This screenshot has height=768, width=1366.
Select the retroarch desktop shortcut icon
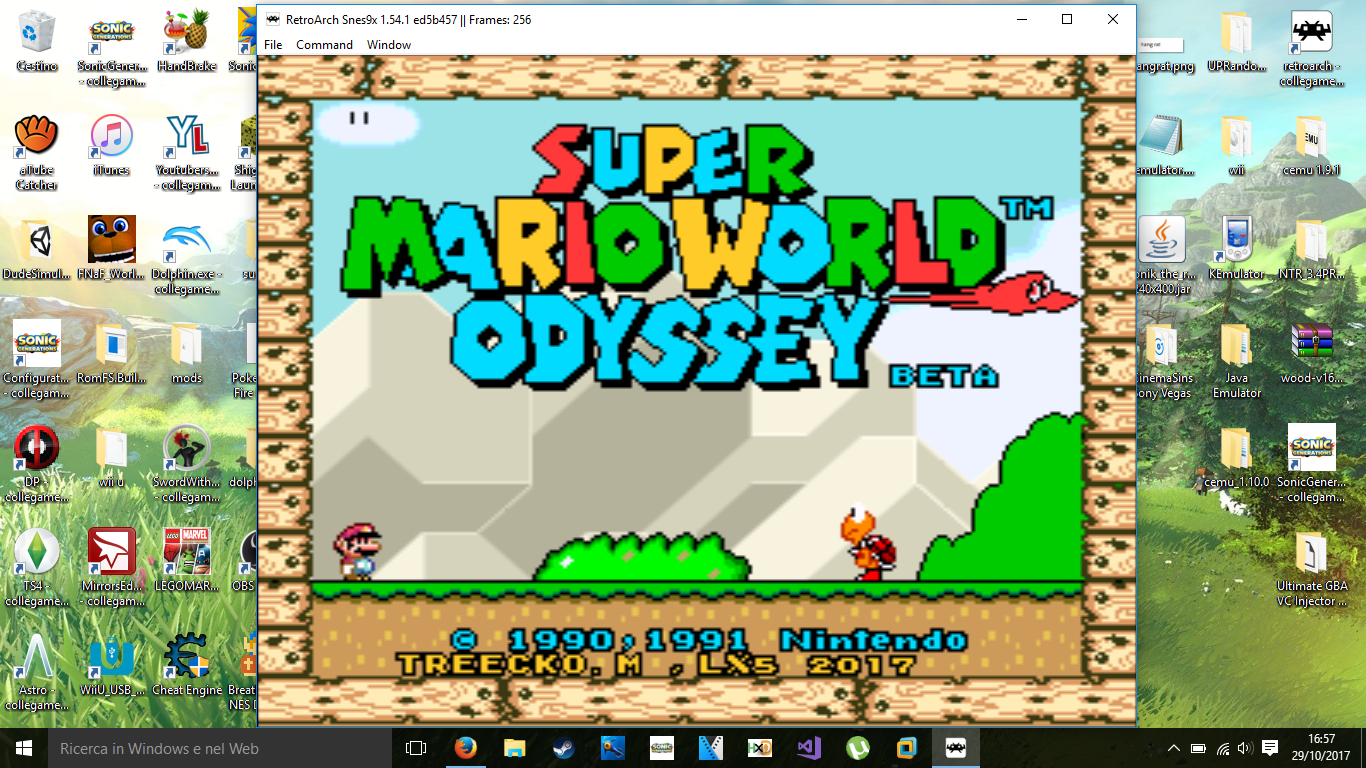(1311, 48)
